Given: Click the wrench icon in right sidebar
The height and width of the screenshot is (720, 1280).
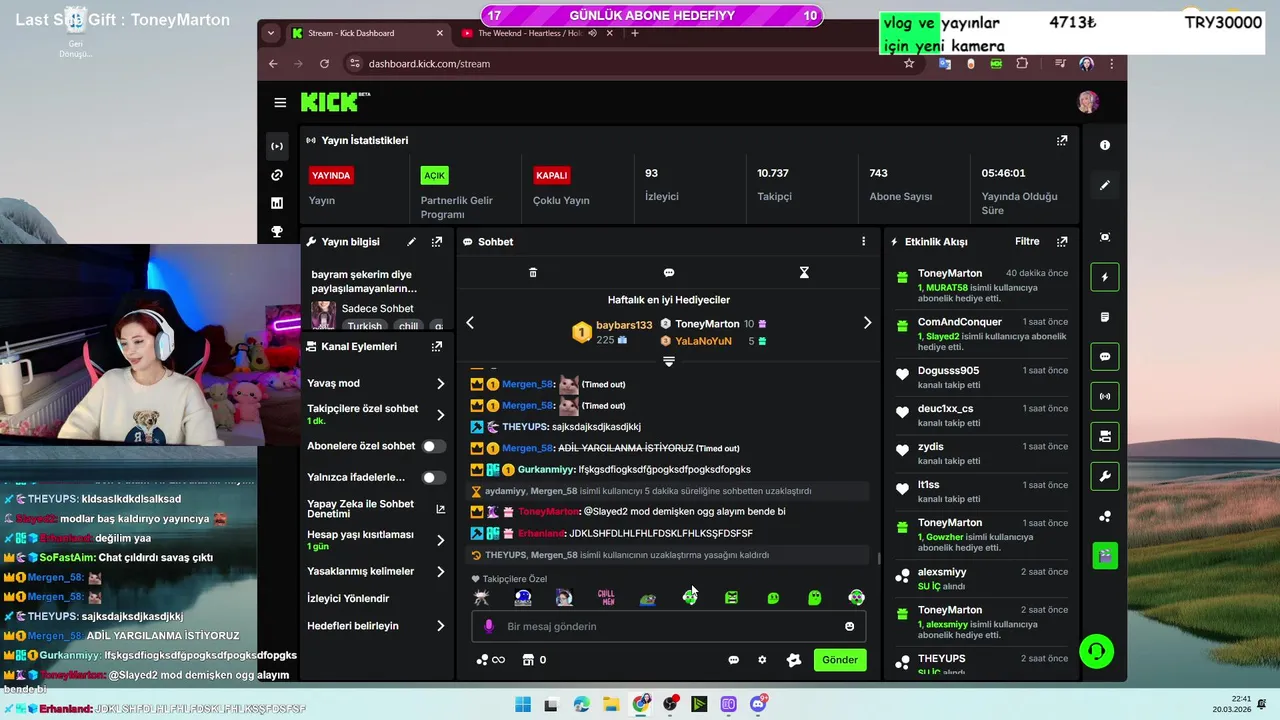Looking at the screenshot, I should point(1105,477).
